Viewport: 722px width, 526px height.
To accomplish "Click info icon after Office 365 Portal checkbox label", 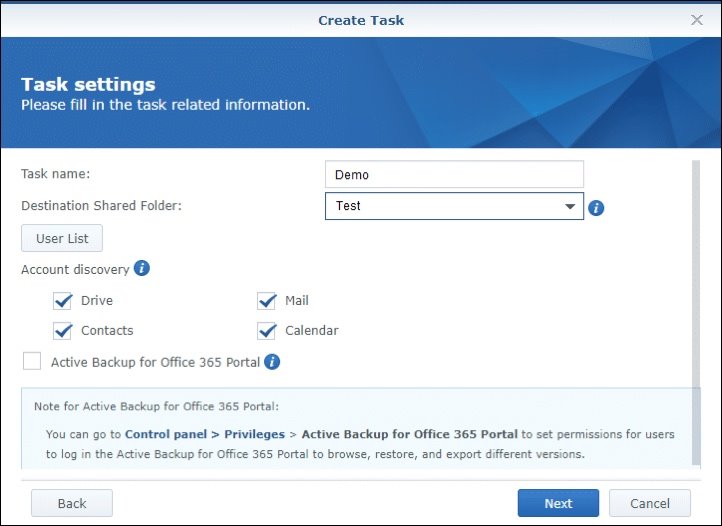I will pos(272,362).
